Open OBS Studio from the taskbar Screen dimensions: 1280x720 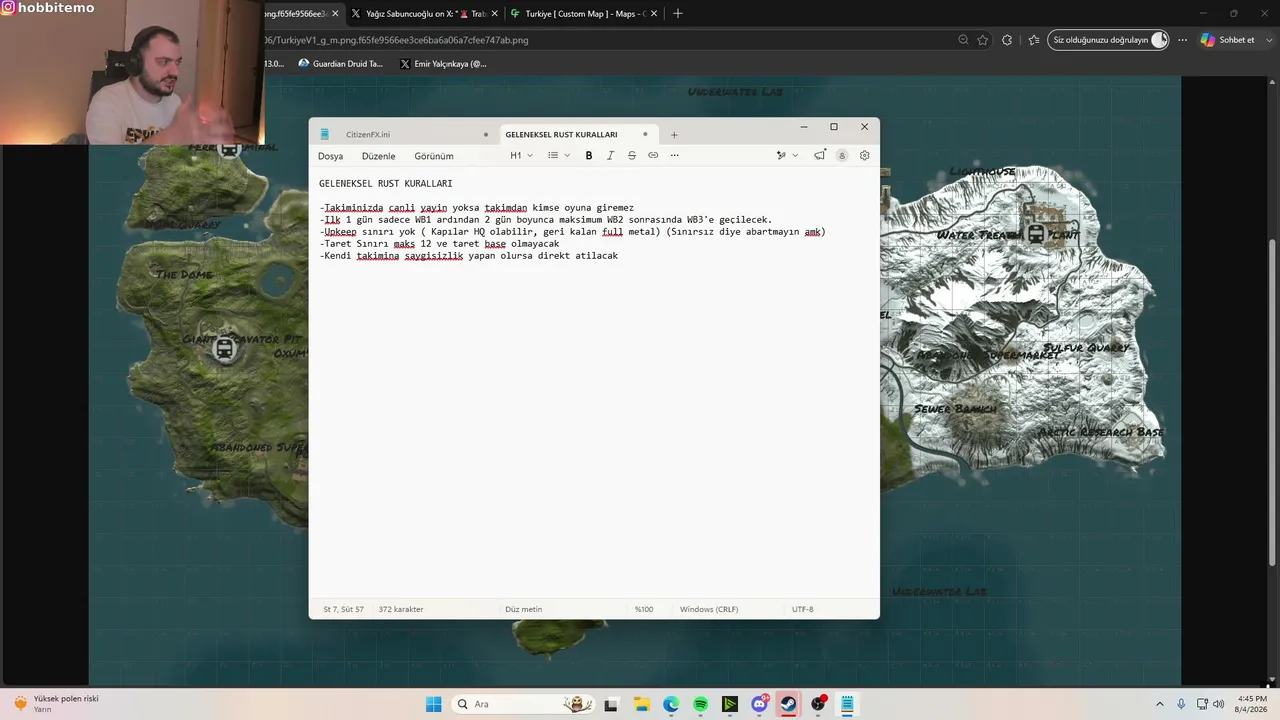(x=818, y=704)
